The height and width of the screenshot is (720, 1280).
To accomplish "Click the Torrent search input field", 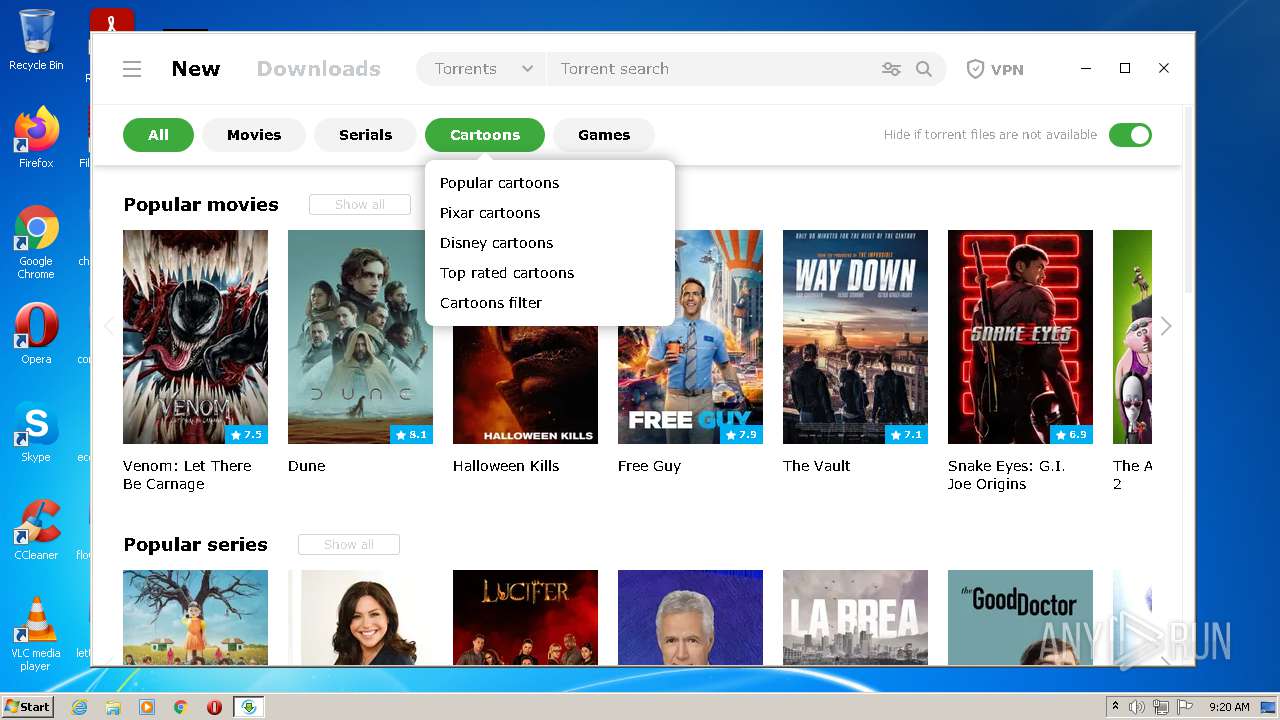I will click(710, 69).
